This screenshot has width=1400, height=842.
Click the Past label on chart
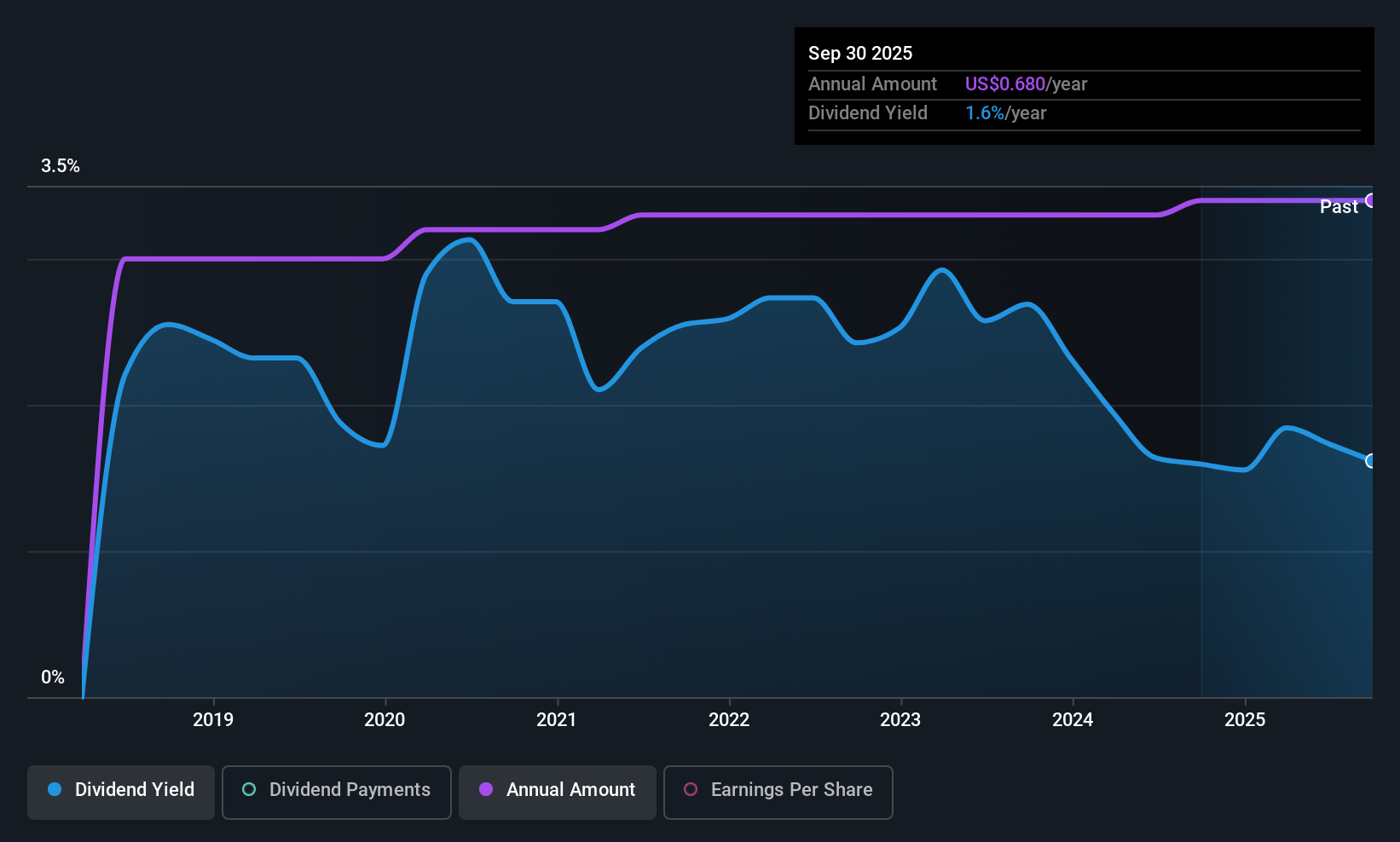pyautogui.click(x=1339, y=206)
